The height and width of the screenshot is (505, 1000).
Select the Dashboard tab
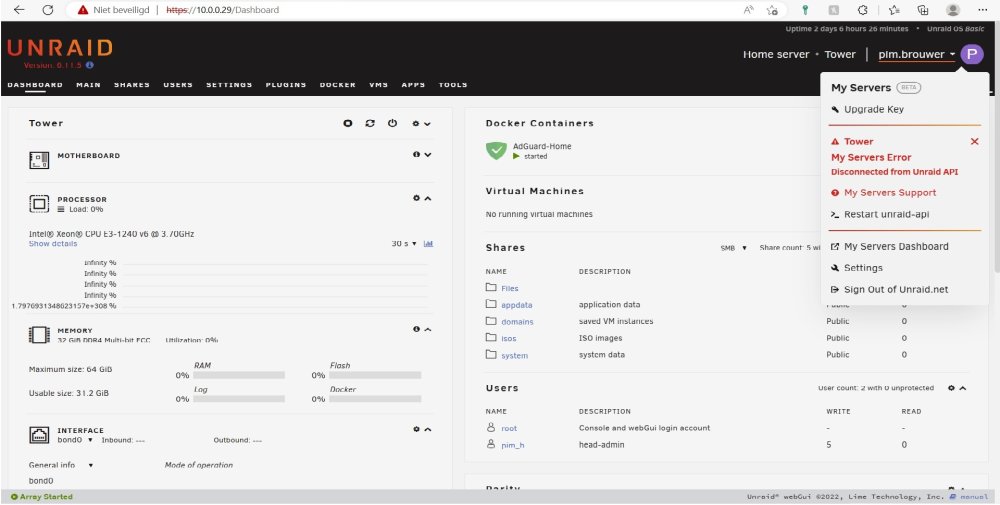click(35, 84)
